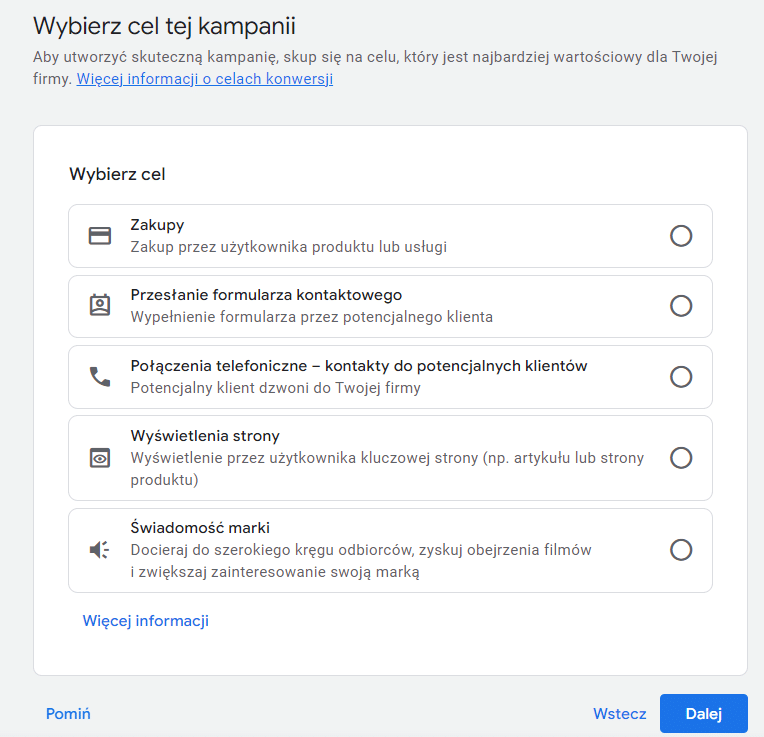Click the megaphone icon for Świadomość marki

(100, 550)
